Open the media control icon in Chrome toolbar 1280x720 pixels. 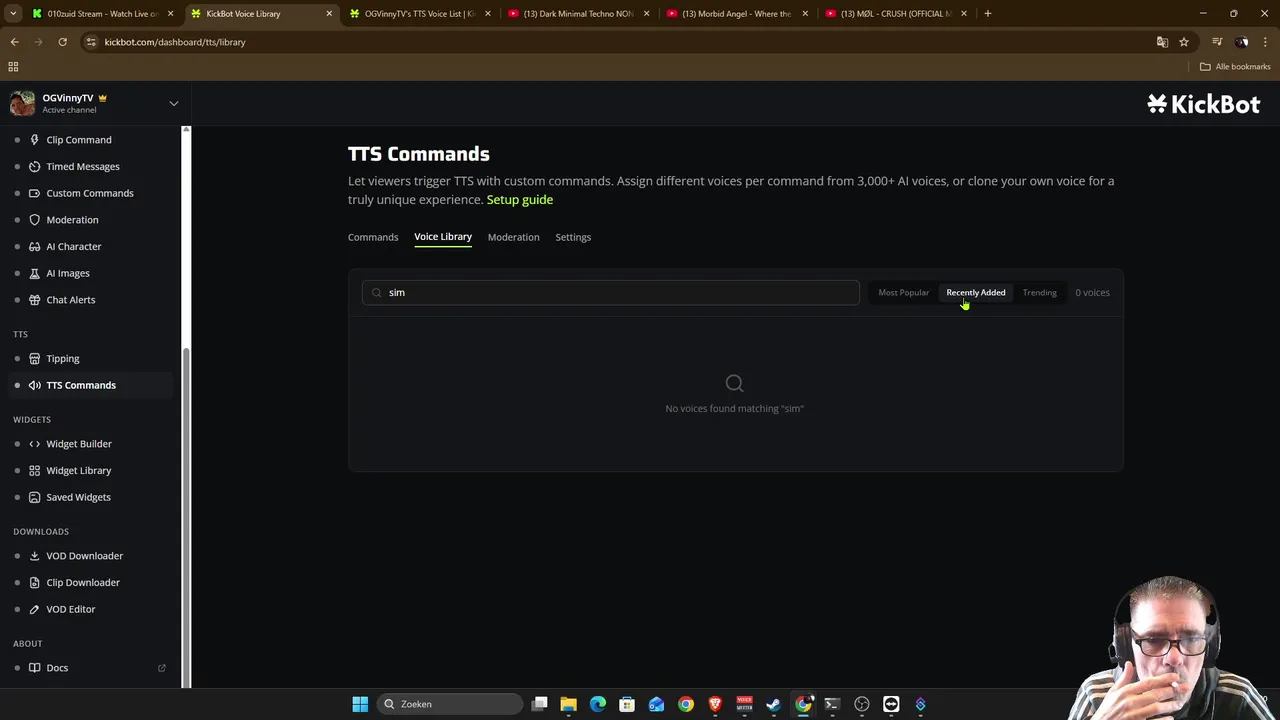pyautogui.click(x=1217, y=42)
